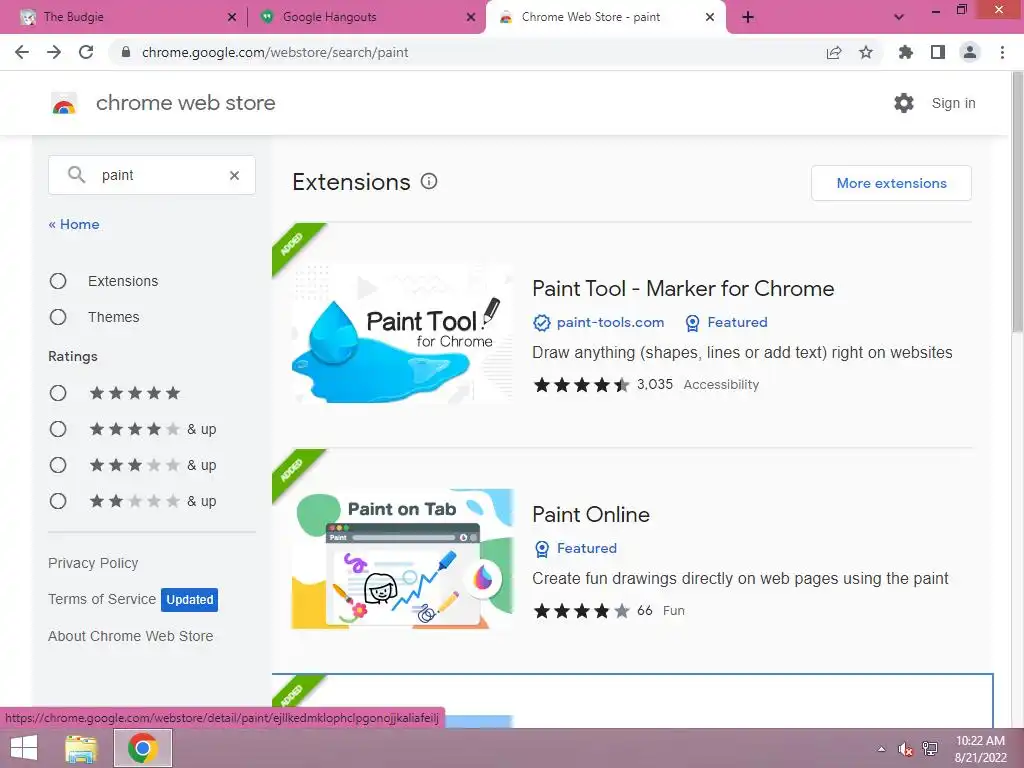
Task: Click the More extensions button
Action: point(891,183)
